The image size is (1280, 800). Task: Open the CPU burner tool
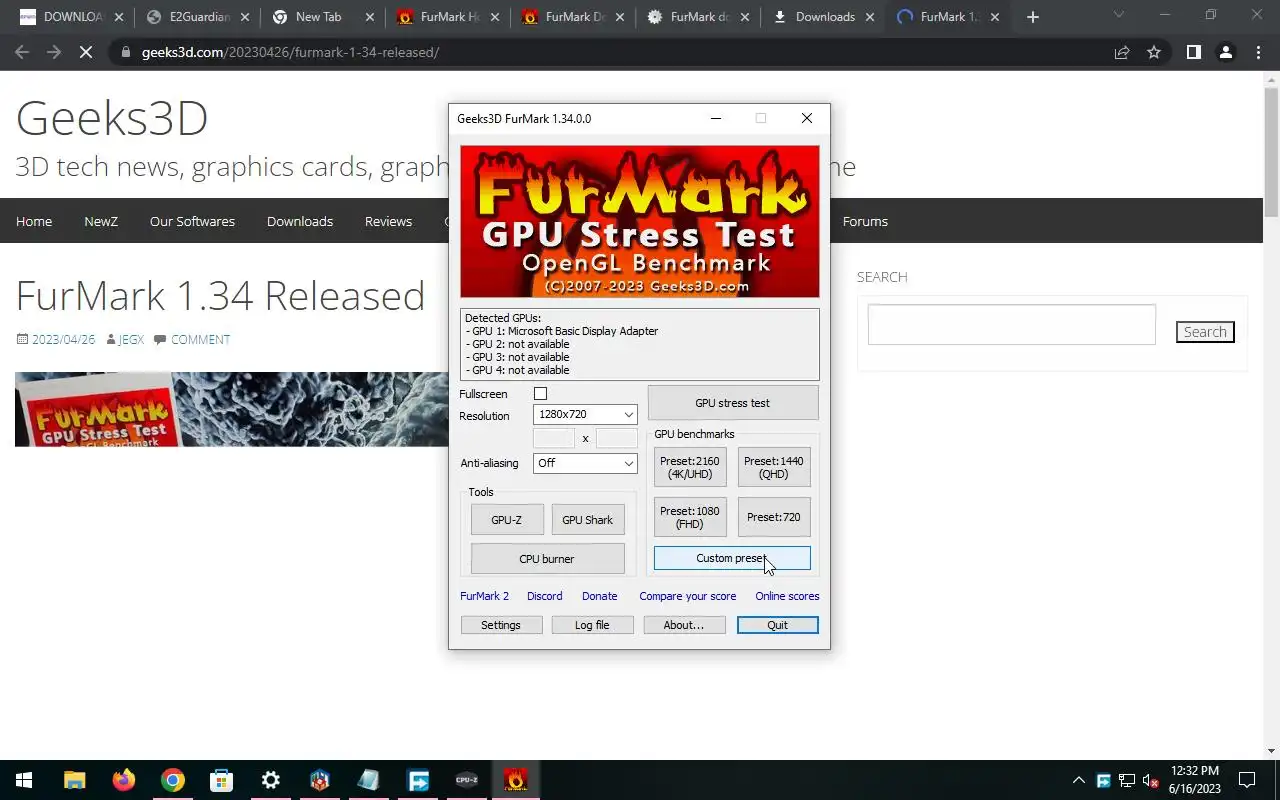pyautogui.click(x=548, y=559)
